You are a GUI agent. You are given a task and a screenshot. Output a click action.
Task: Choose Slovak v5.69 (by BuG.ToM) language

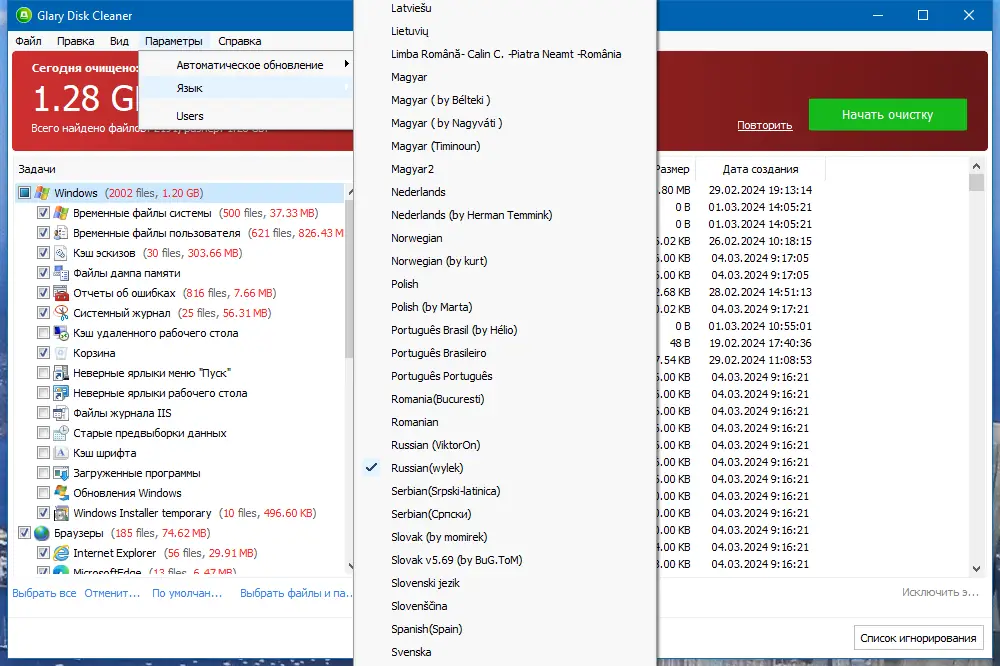tap(457, 560)
